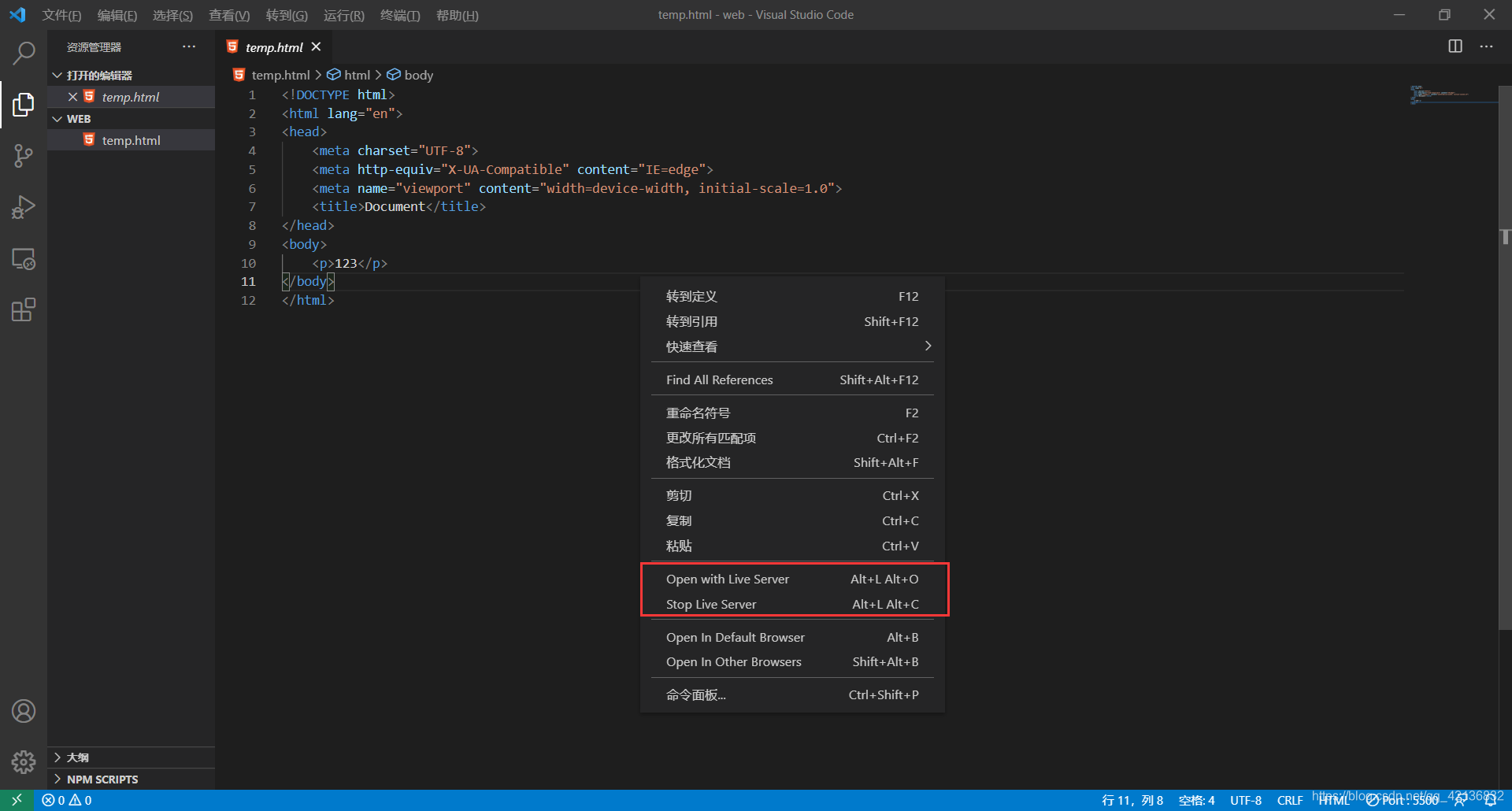Image resolution: width=1512 pixels, height=811 pixels.
Task: Open the Extensions view
Action: (24, 310)
